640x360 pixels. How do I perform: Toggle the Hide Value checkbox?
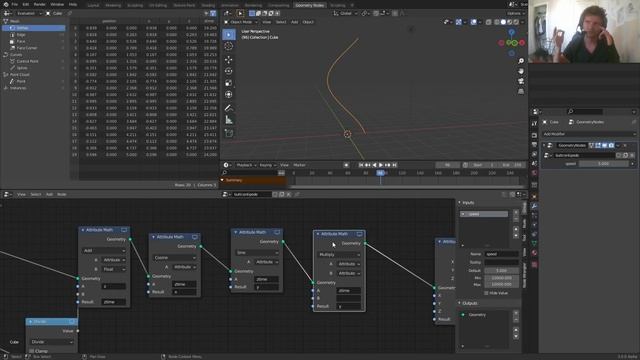pyautogui.click(x=486, y=293)
